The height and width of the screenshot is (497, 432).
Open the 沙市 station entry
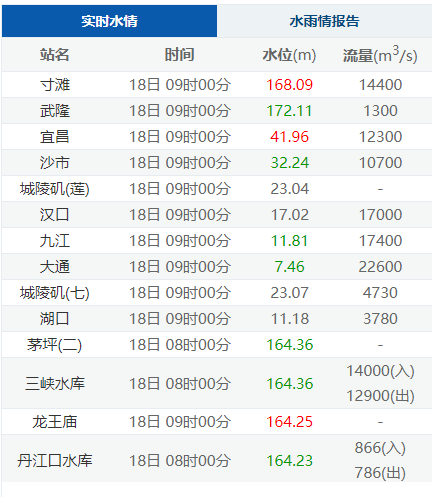[x=55, y=163]
